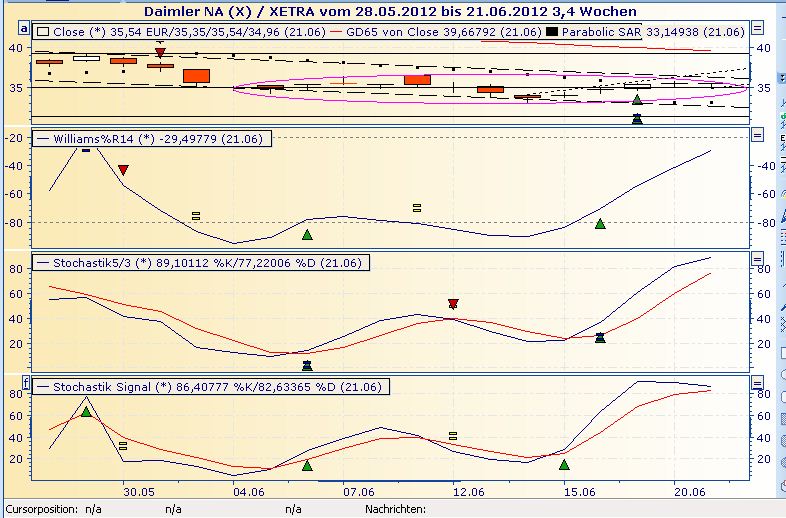This screenshot has width=786, height=518.
Task: Click green triangle at 06.06 in Stochastik Signal
Action: (307, 466)
